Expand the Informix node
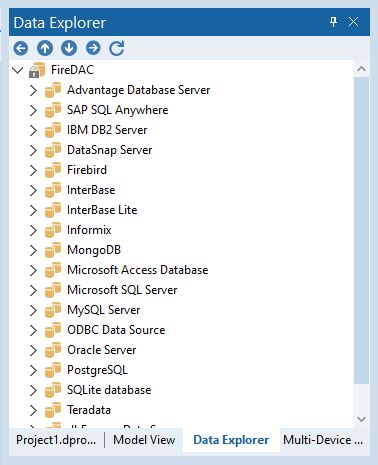 (x=33, y=230)
